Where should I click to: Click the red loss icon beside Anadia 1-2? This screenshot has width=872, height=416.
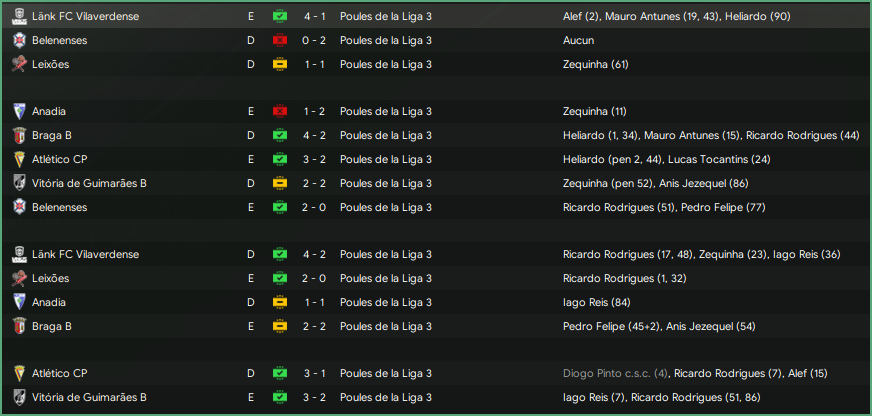280,111
